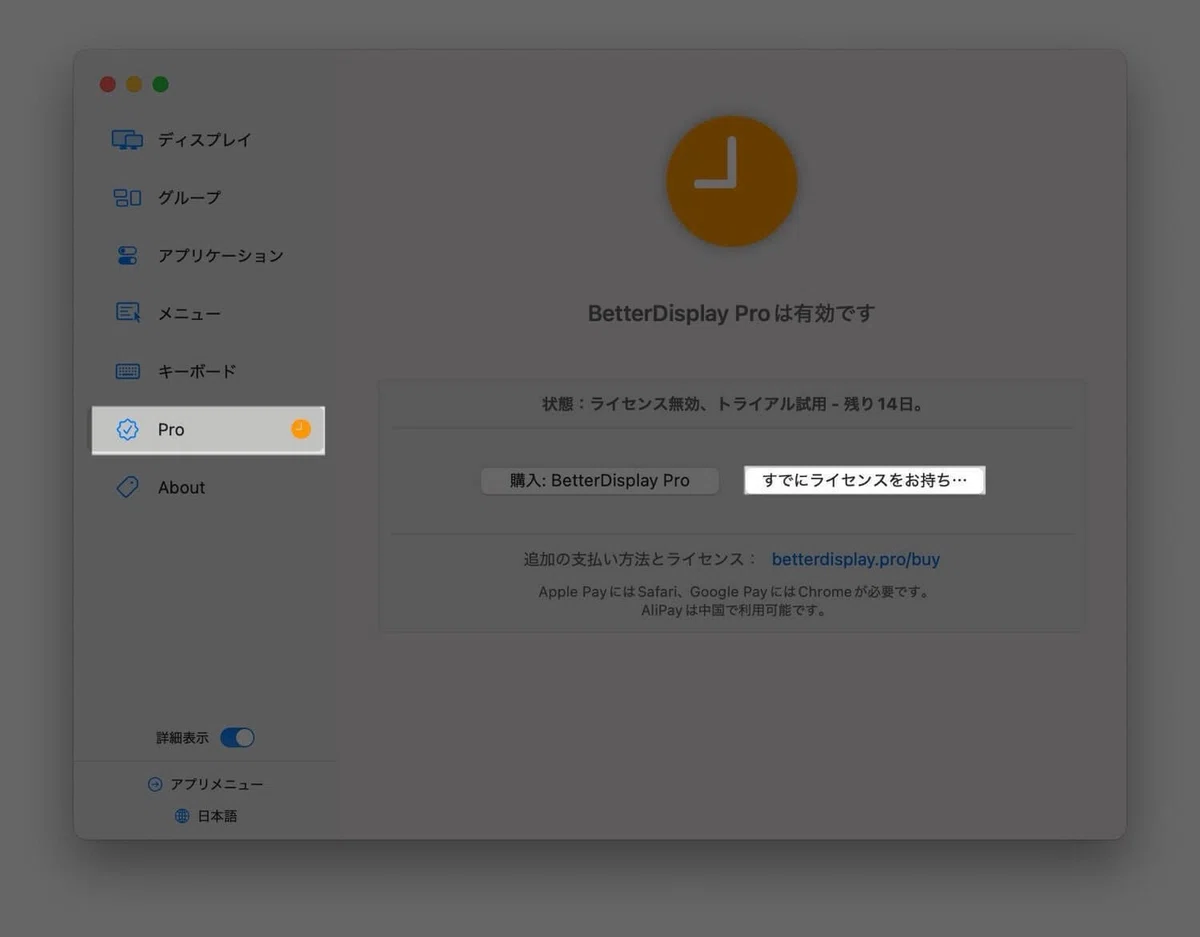The height and width of the screenshot is (937, 1200).
Task: Minimize window with the yellow button
Action: coord(134,85)
